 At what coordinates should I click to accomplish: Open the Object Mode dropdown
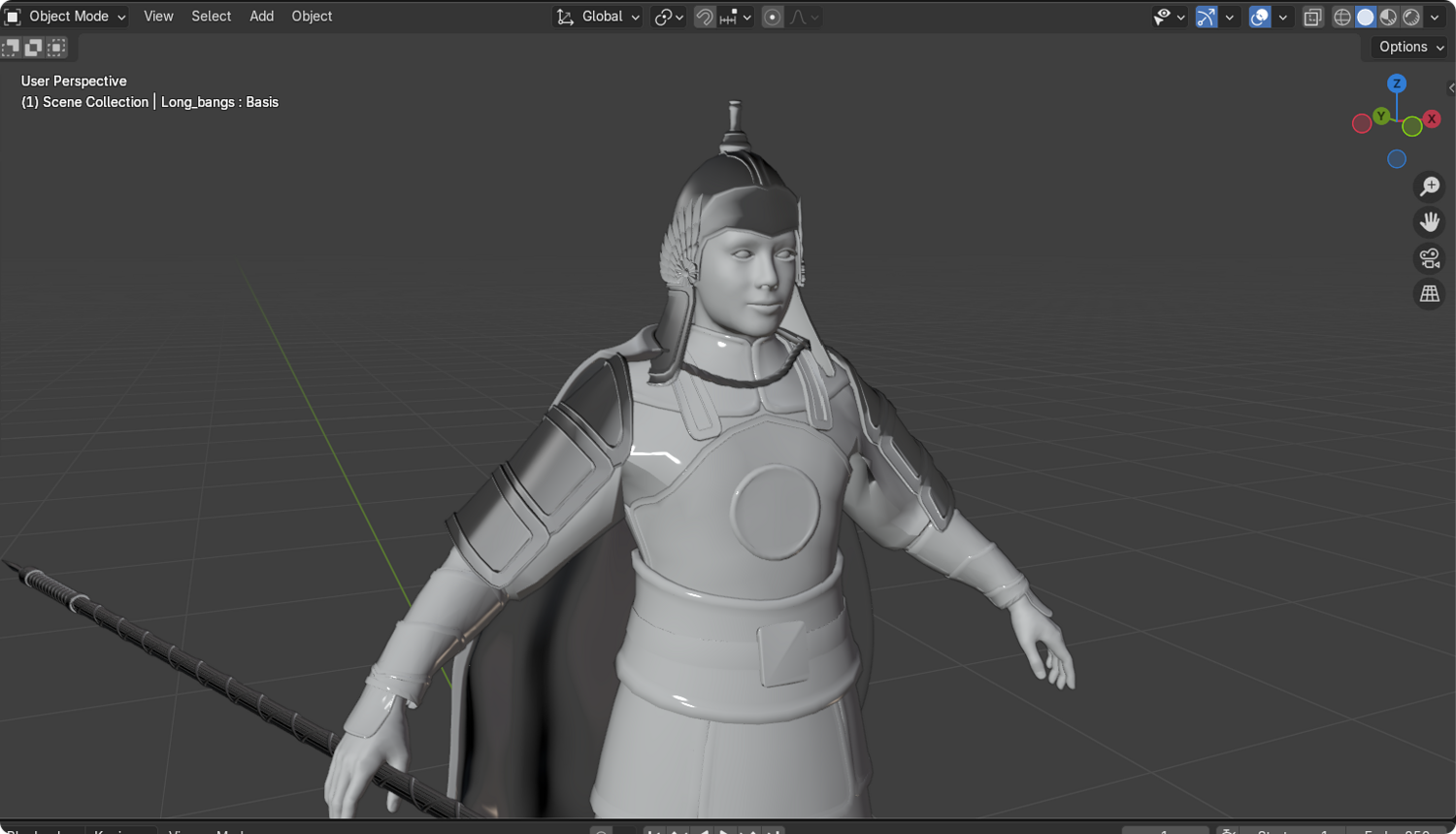pyautogui.click(x=66, y=17)
